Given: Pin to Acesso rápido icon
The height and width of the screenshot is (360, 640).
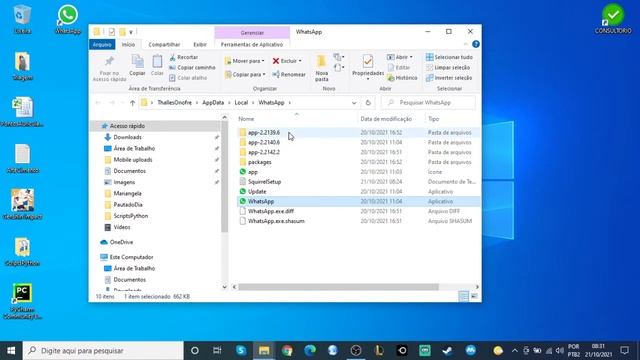Looking at the screenshot, I should (109, 68).
